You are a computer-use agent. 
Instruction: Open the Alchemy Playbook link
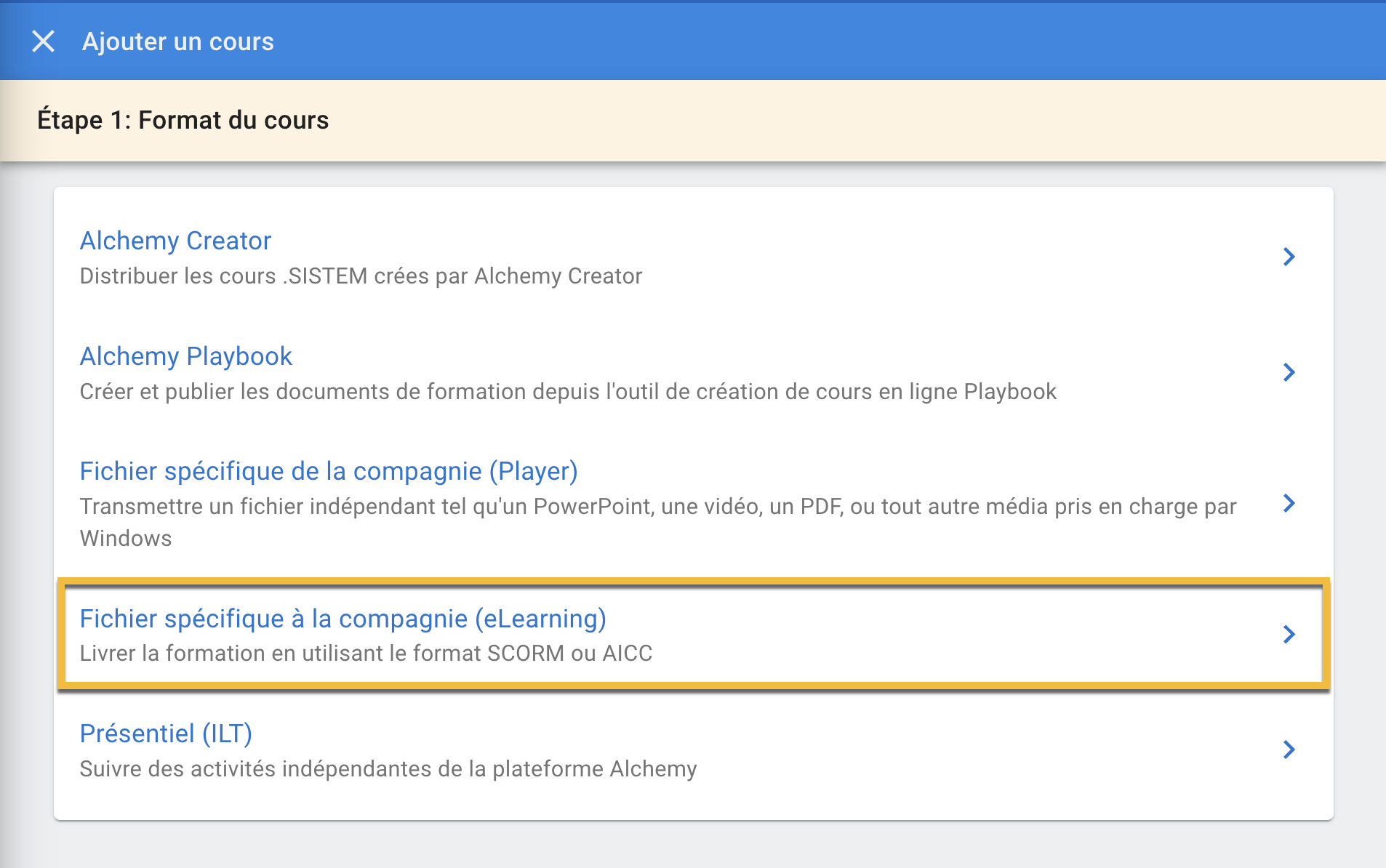click(185, 355)
